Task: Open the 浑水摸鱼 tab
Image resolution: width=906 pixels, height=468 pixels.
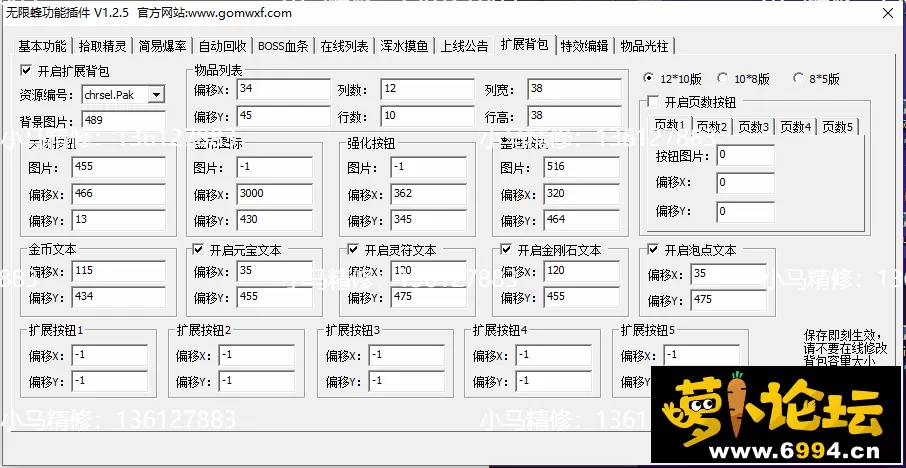Action: pos(405,46)
